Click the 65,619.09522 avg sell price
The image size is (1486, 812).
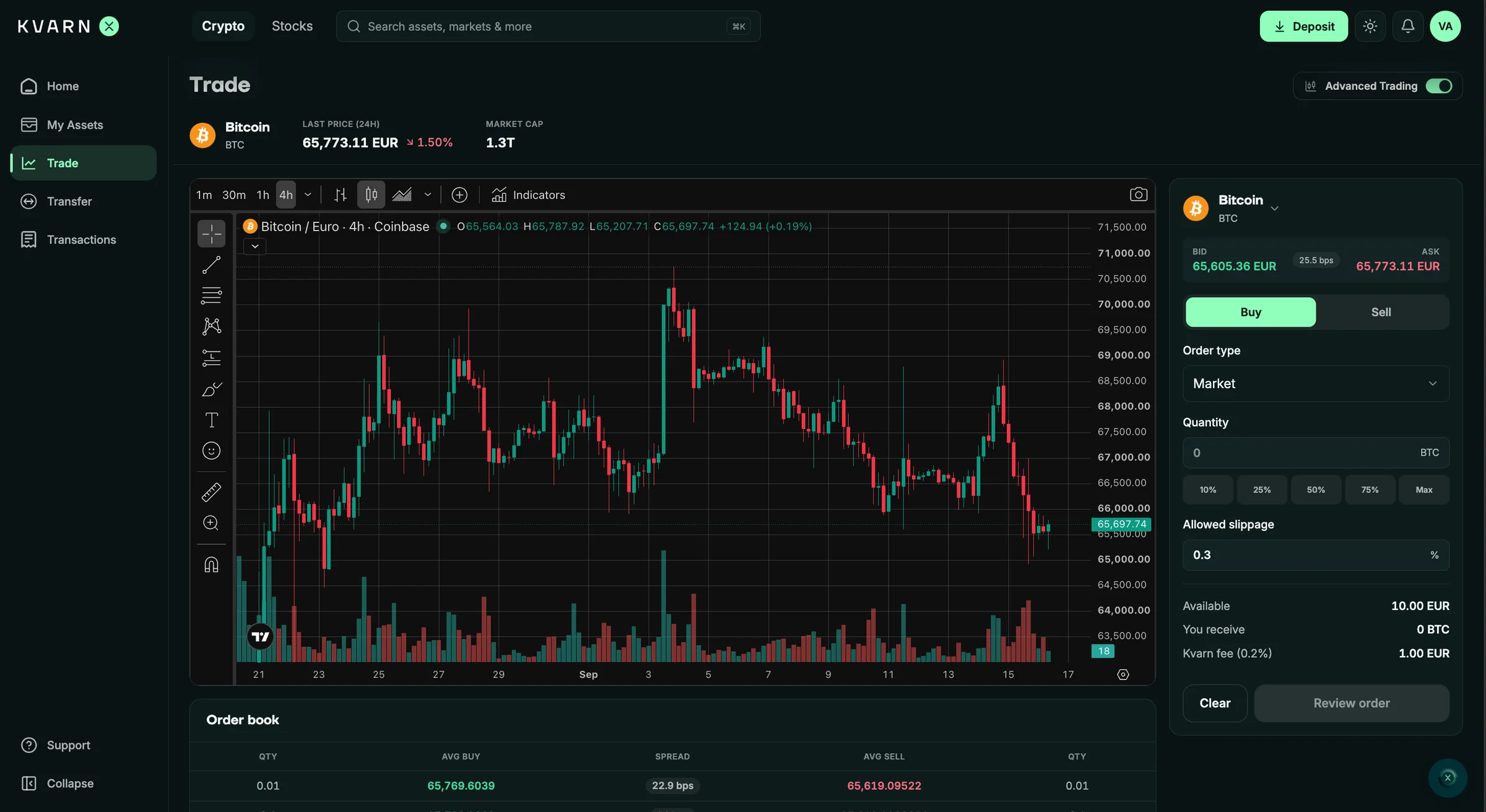(884, 785)
